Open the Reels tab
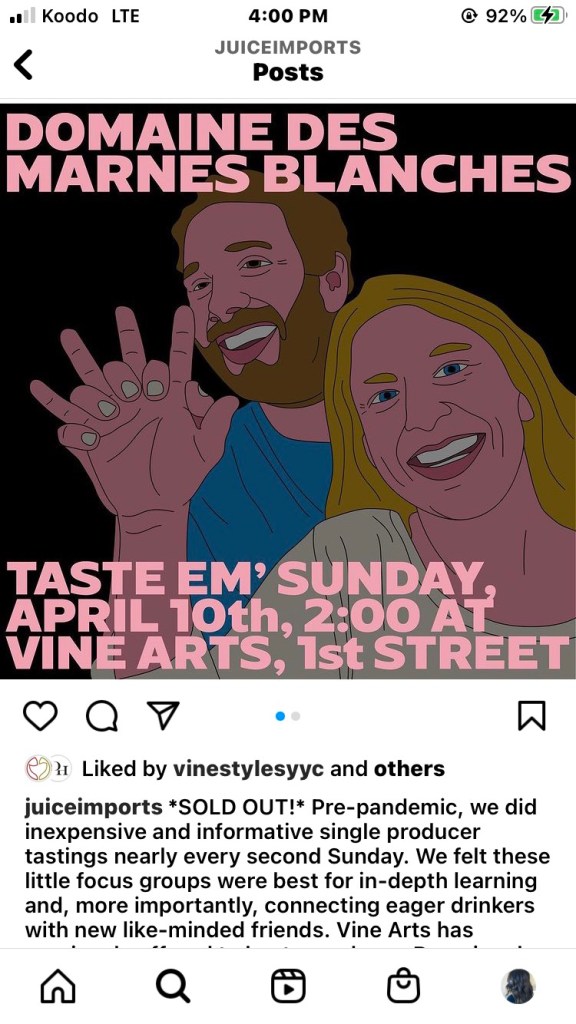 (x=288, y=985)
